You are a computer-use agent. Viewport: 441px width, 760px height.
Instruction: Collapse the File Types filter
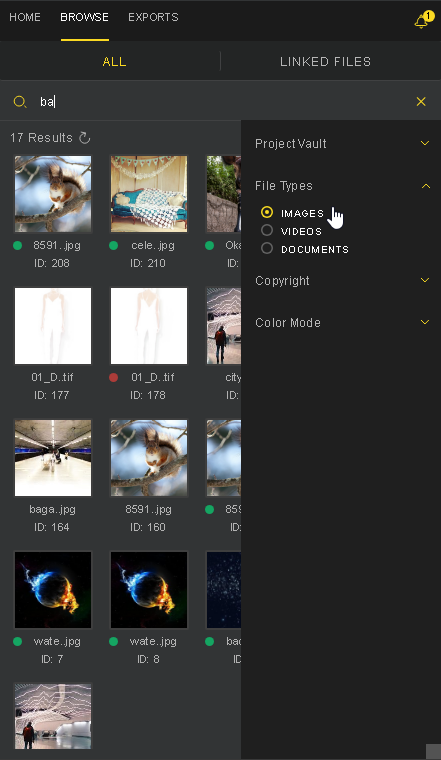tap(425, 186)
